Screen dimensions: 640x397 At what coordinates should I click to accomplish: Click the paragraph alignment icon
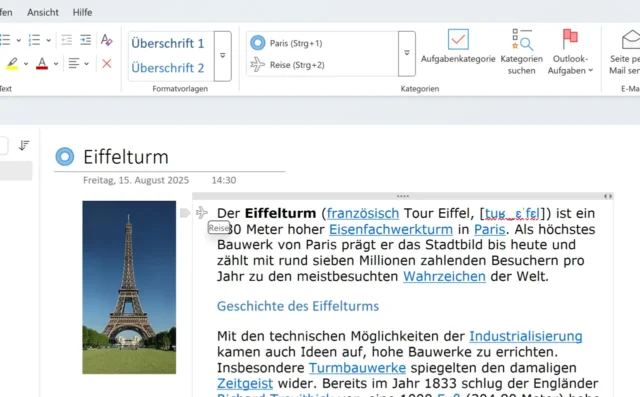coord(74,64)
